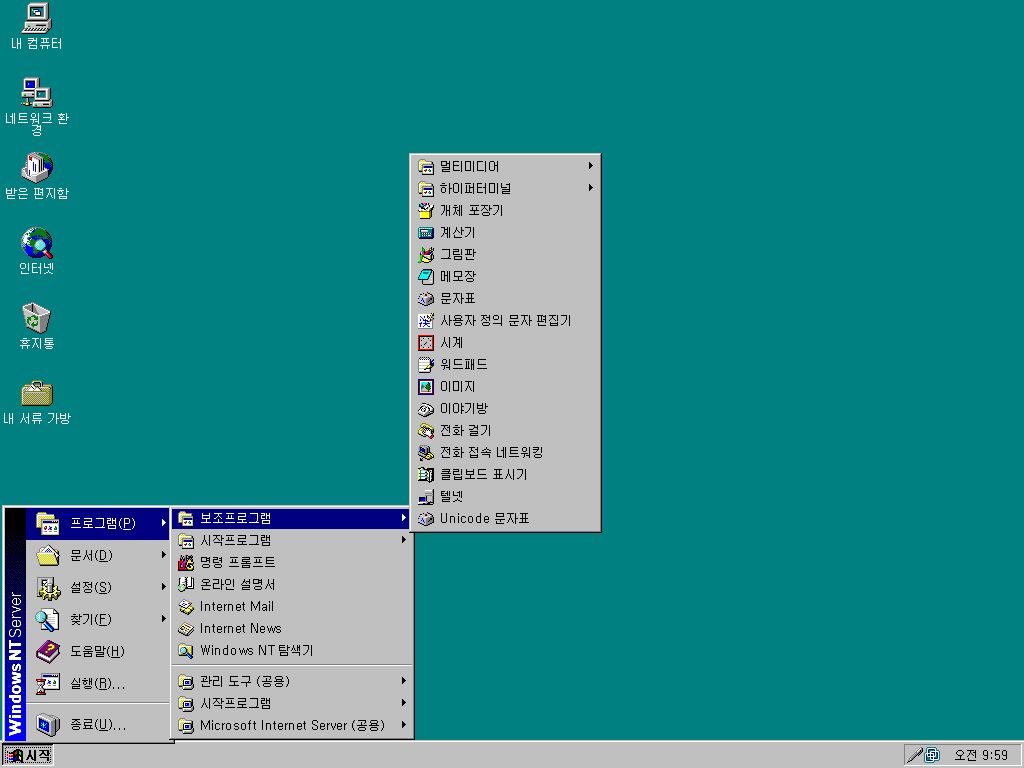Choose 실행(R)... from the Start menu
This screenshot has height=768, width=1024.
click(98, 684)
